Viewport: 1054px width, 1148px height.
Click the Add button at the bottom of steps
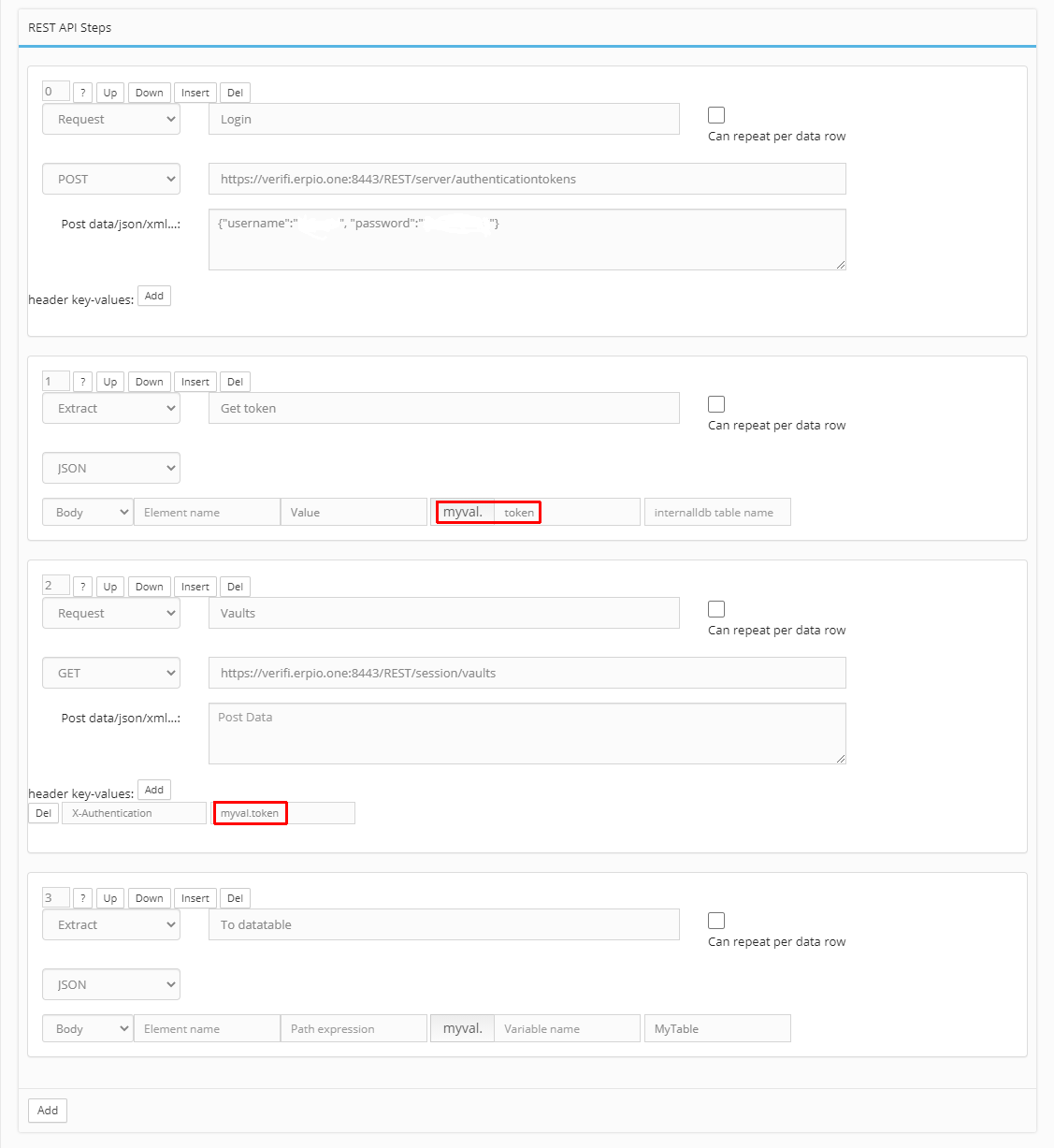click(x=48, y=1111)
